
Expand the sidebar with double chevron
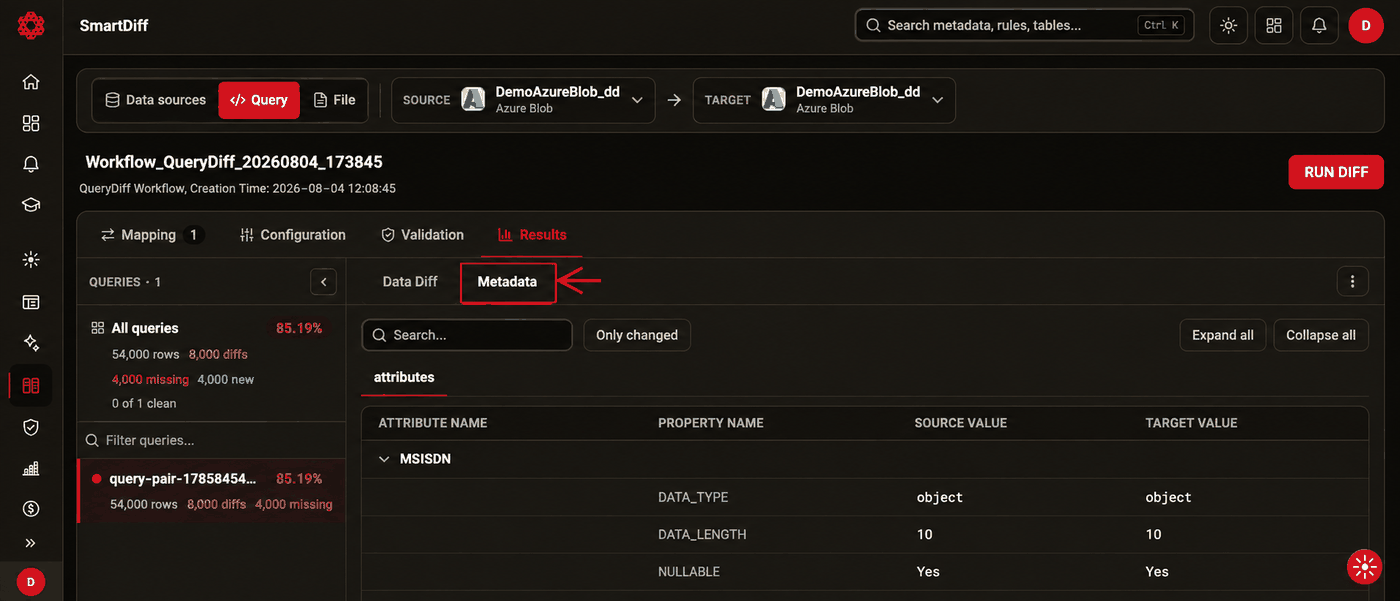[x=31, y=543]
